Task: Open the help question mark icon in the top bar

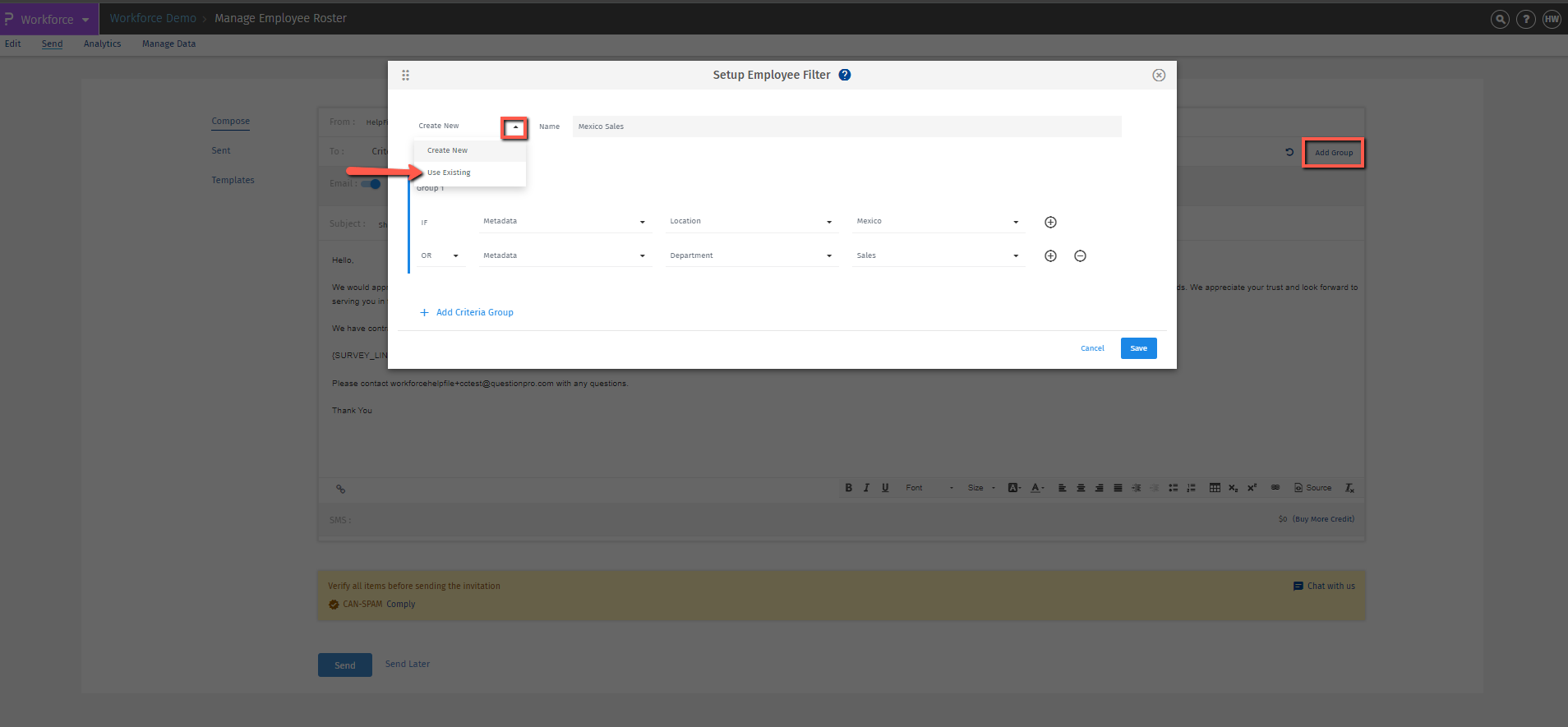Action: [x=1525, y=19]
